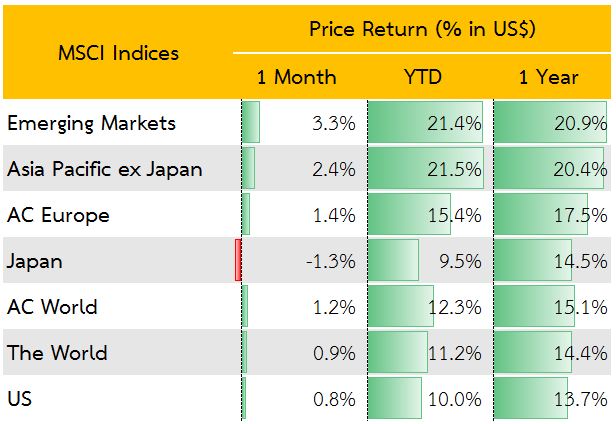Select the Emerging Markets row label
The width and height of the screenshot is (616, 424).
coord(91,123)
